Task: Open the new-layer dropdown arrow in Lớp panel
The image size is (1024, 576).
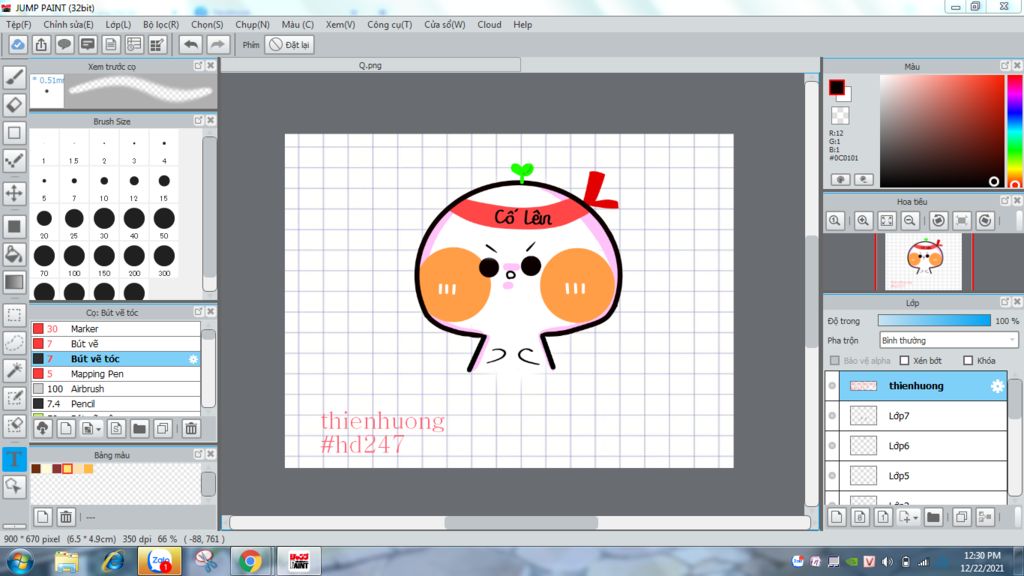Action: point(916,518)
